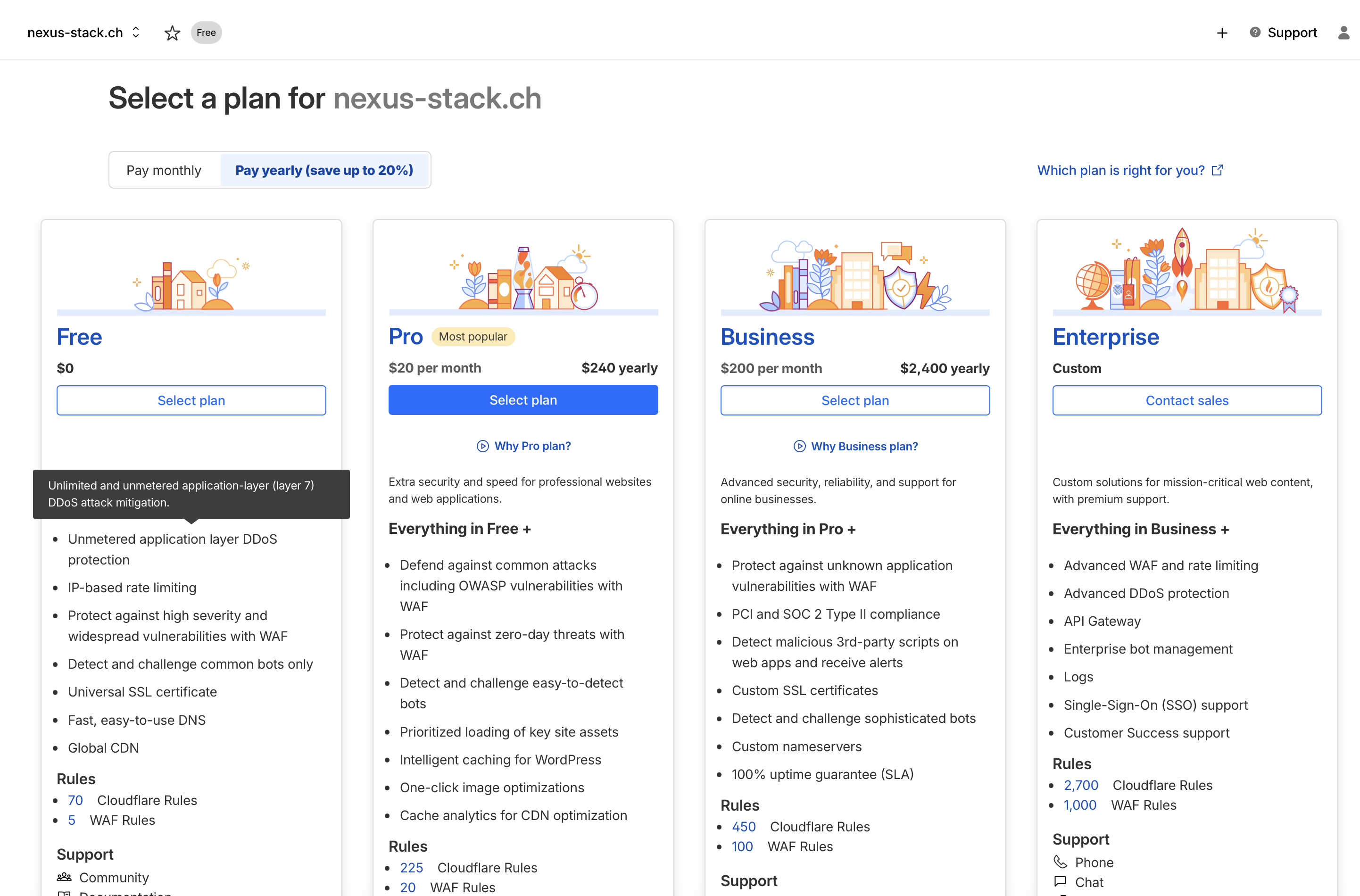Contact sales for Enterprise plan
The image size is (1360, 896).
pos(1187,400)
